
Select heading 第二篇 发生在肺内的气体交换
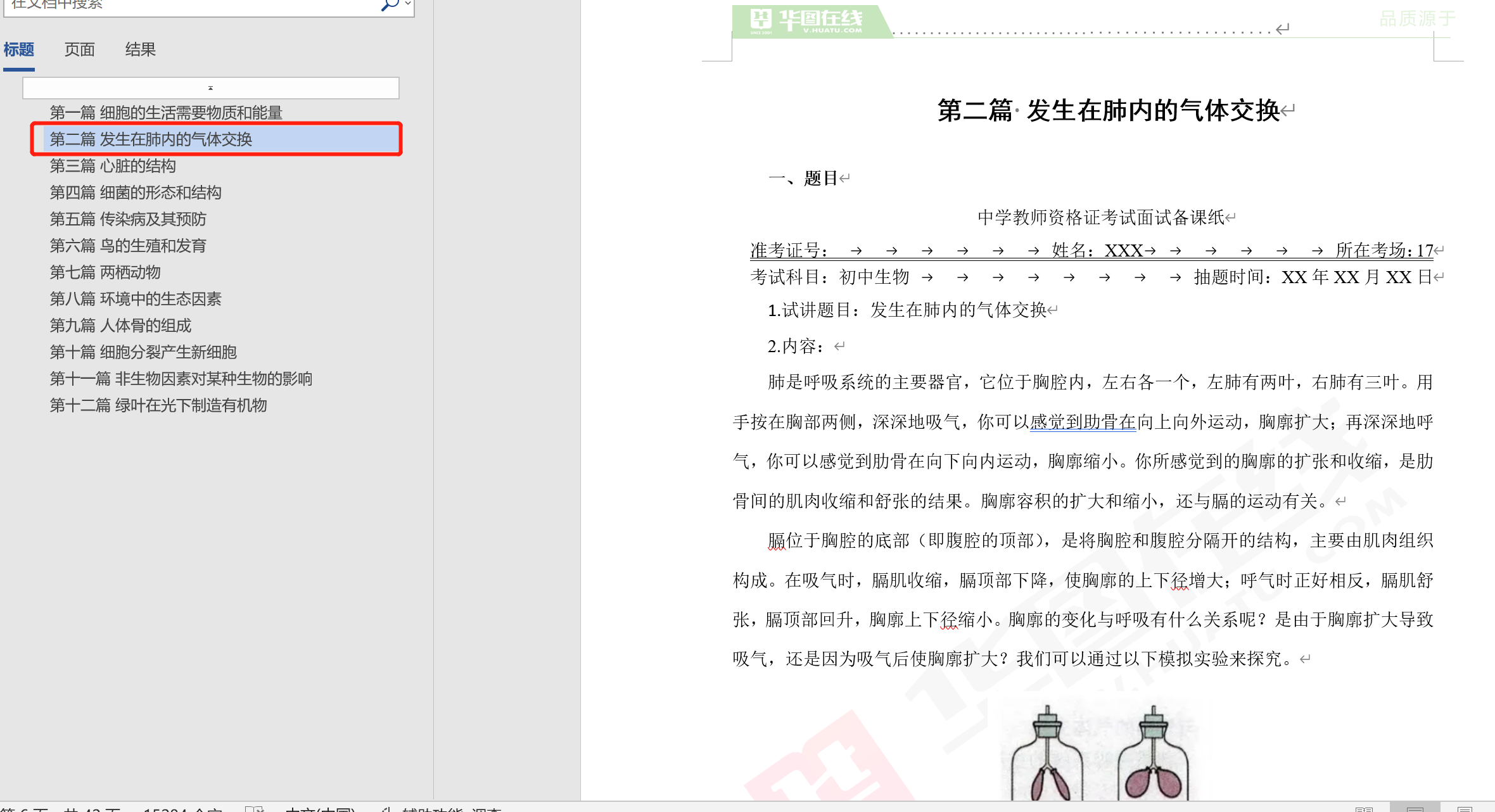pos(151,139)
